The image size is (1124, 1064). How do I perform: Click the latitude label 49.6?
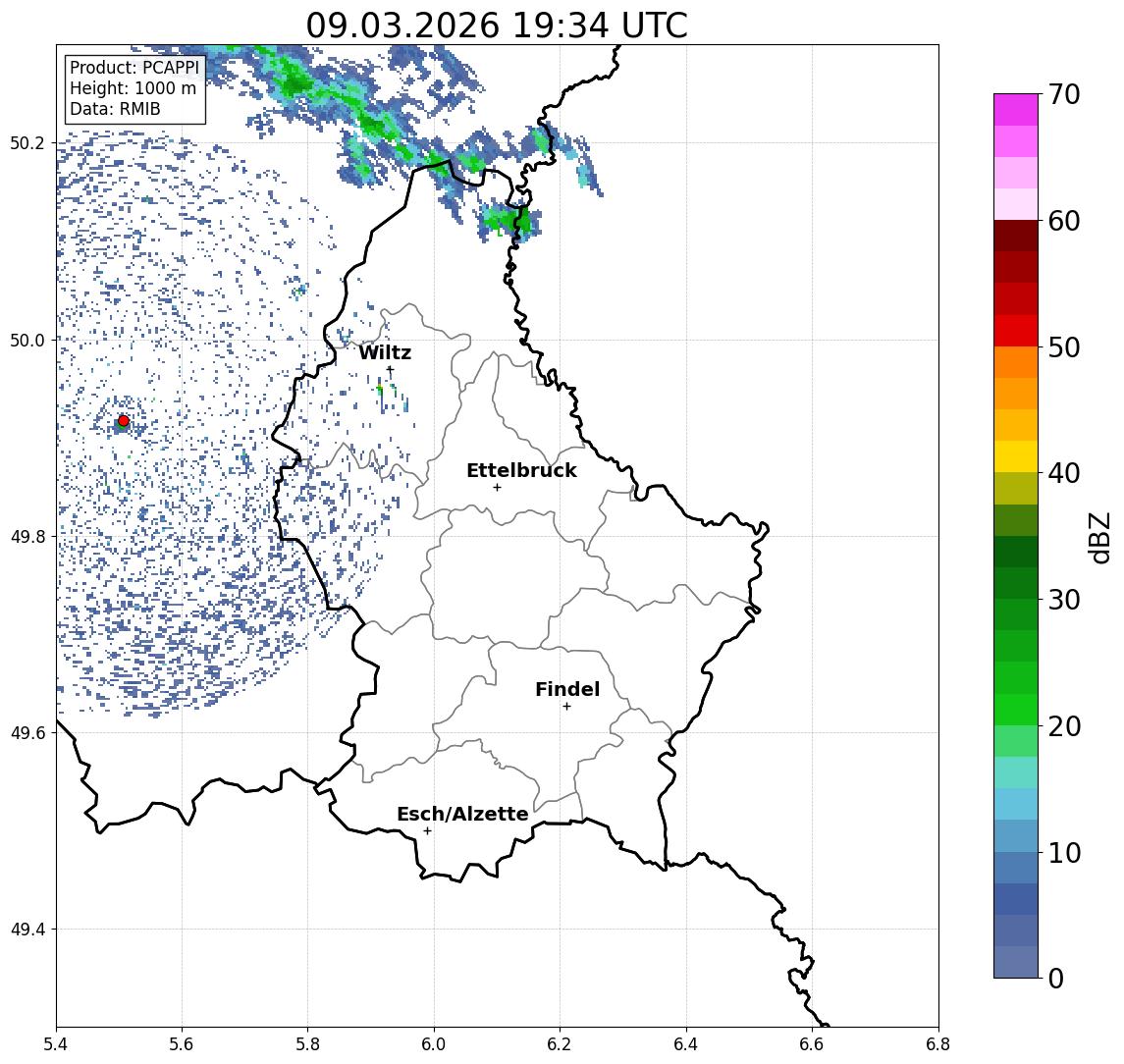(27, 733)
